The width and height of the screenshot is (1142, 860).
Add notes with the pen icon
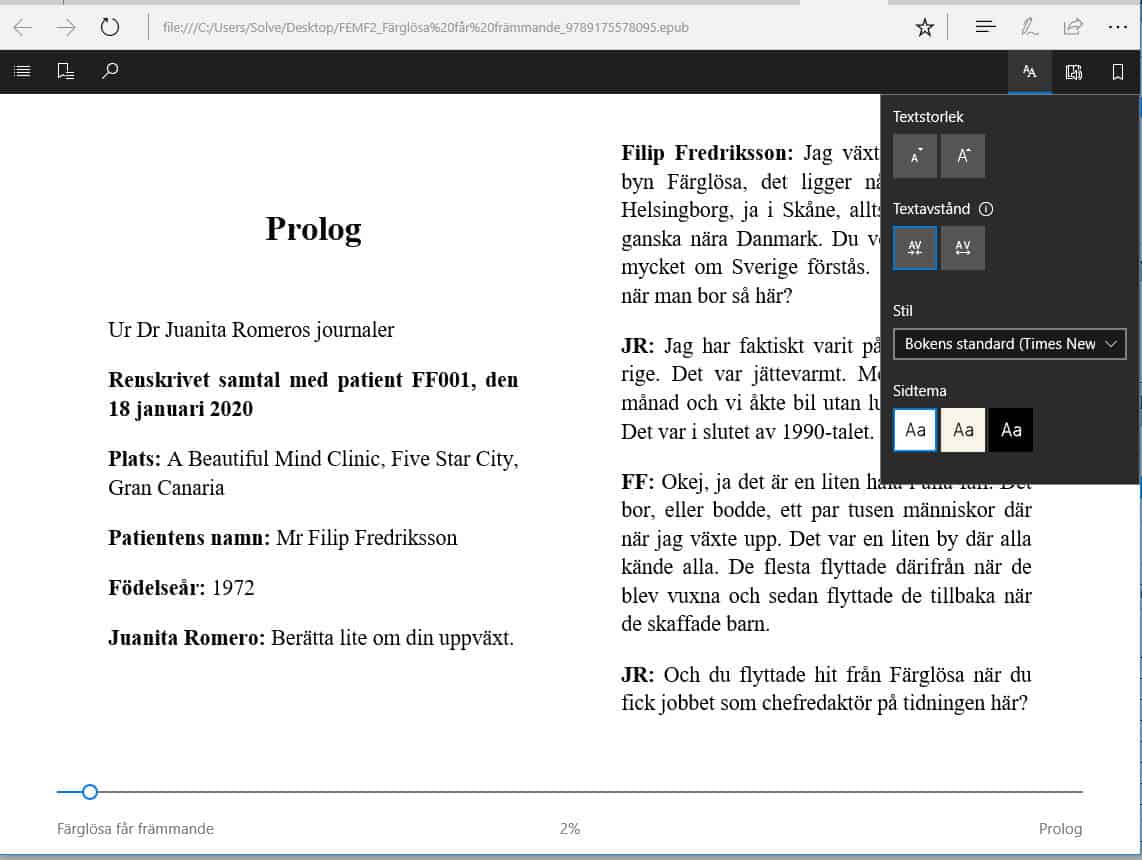click(1029, 28)
